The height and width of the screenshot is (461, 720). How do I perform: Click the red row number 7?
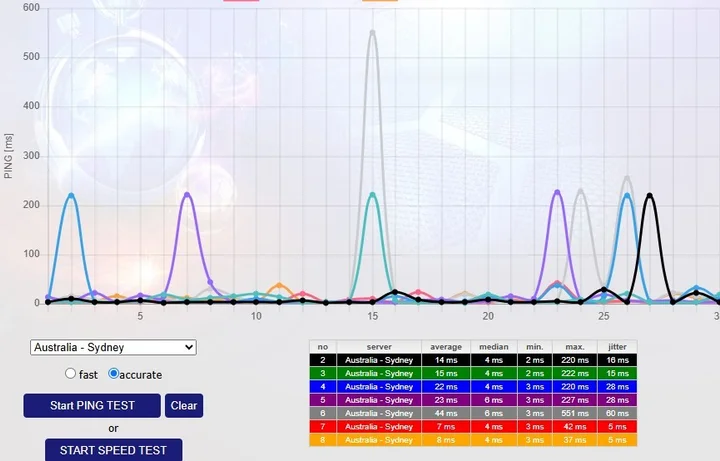(322, 426)
